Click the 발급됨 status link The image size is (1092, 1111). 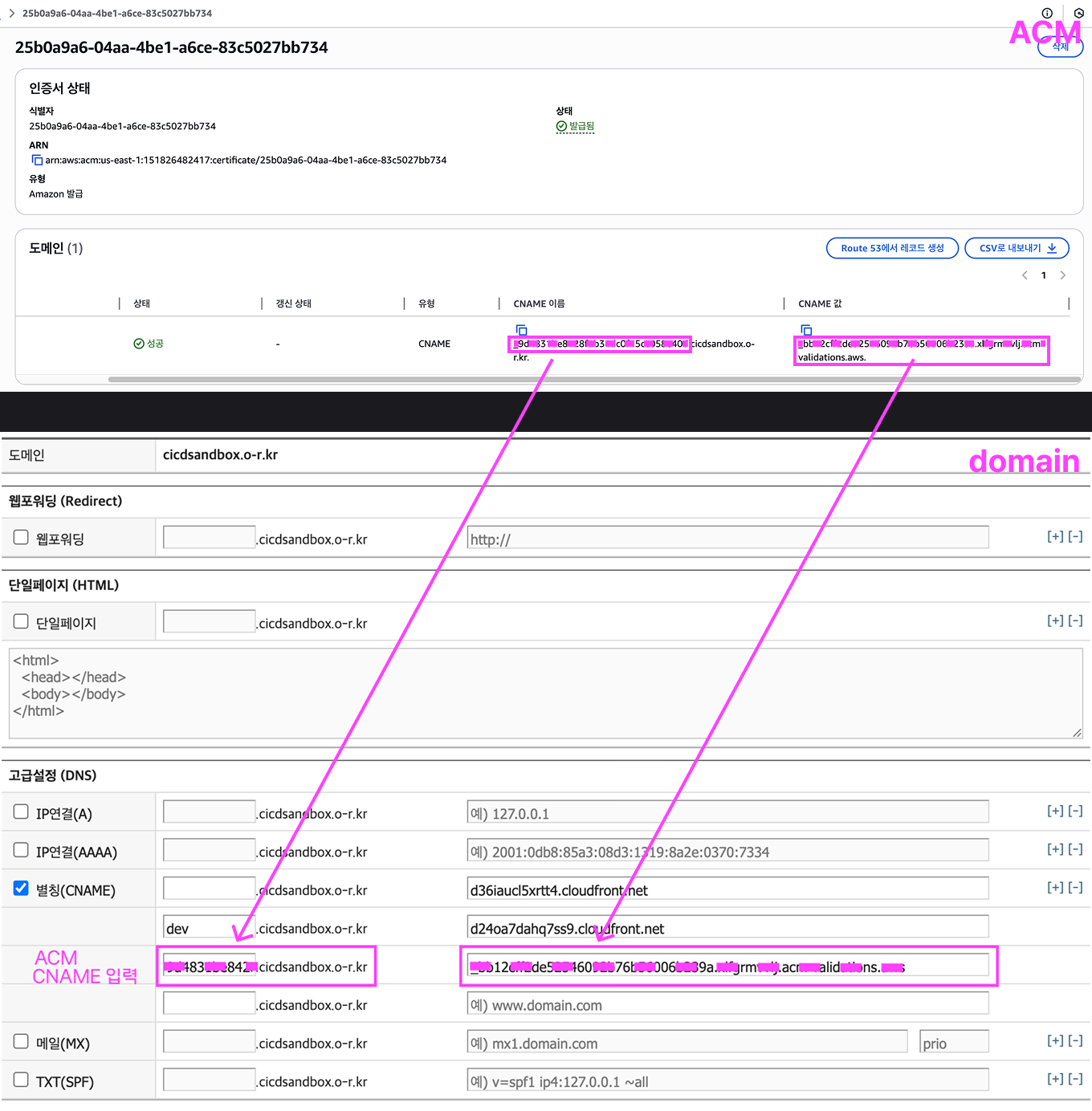pos(581,126)
